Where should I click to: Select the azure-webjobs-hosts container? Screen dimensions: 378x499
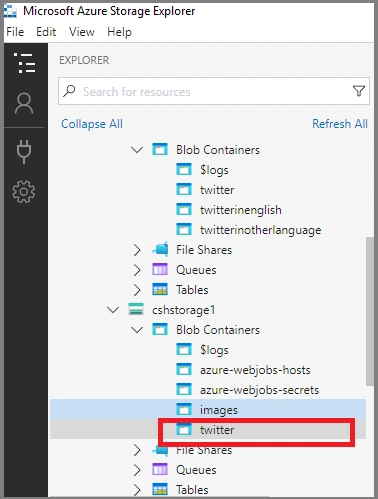click(255, 370)
